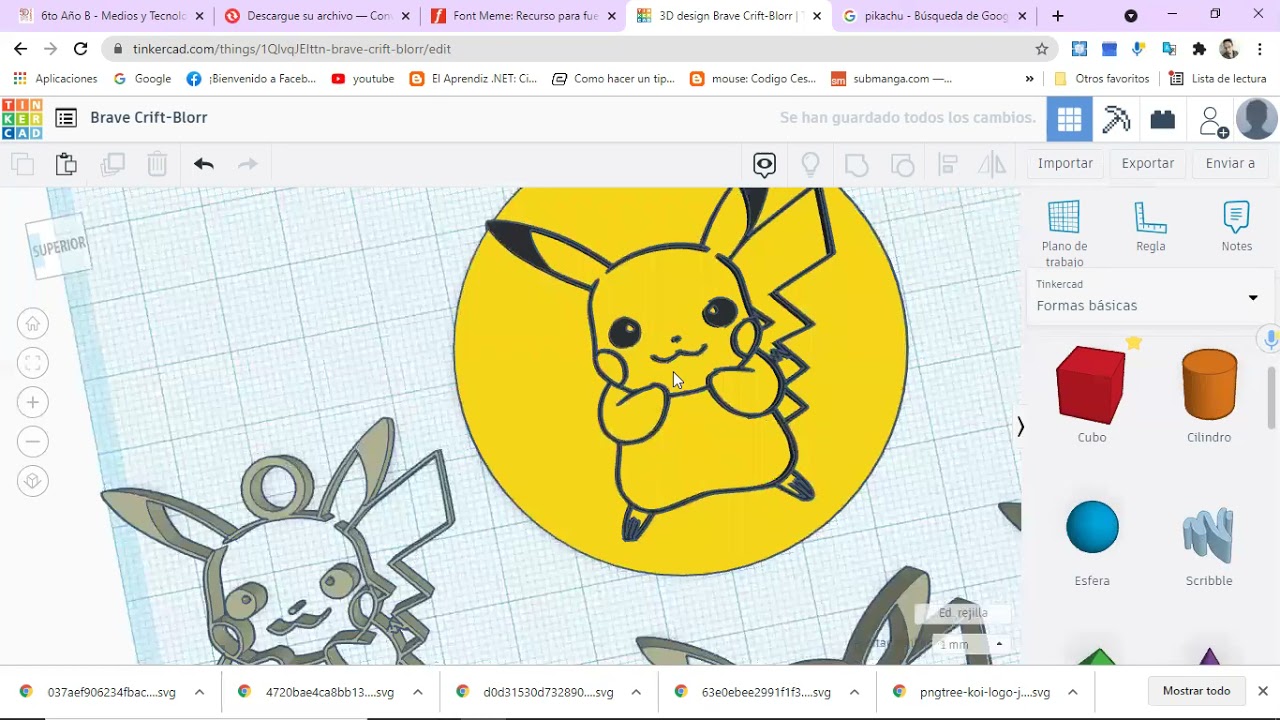1280x720 pixels.
Task: Switch to the pikachu Google search tab
Action: 935,16
